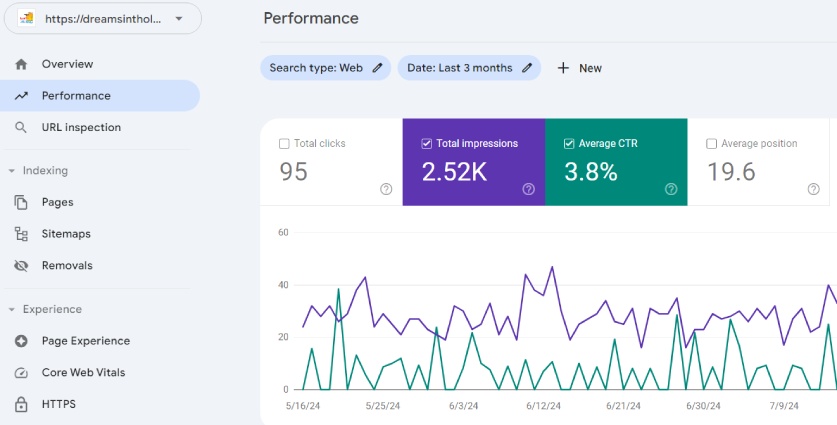837x425 pixels.
Task: Click the Removals crossed-eye icon
Action: pos(21,266)
